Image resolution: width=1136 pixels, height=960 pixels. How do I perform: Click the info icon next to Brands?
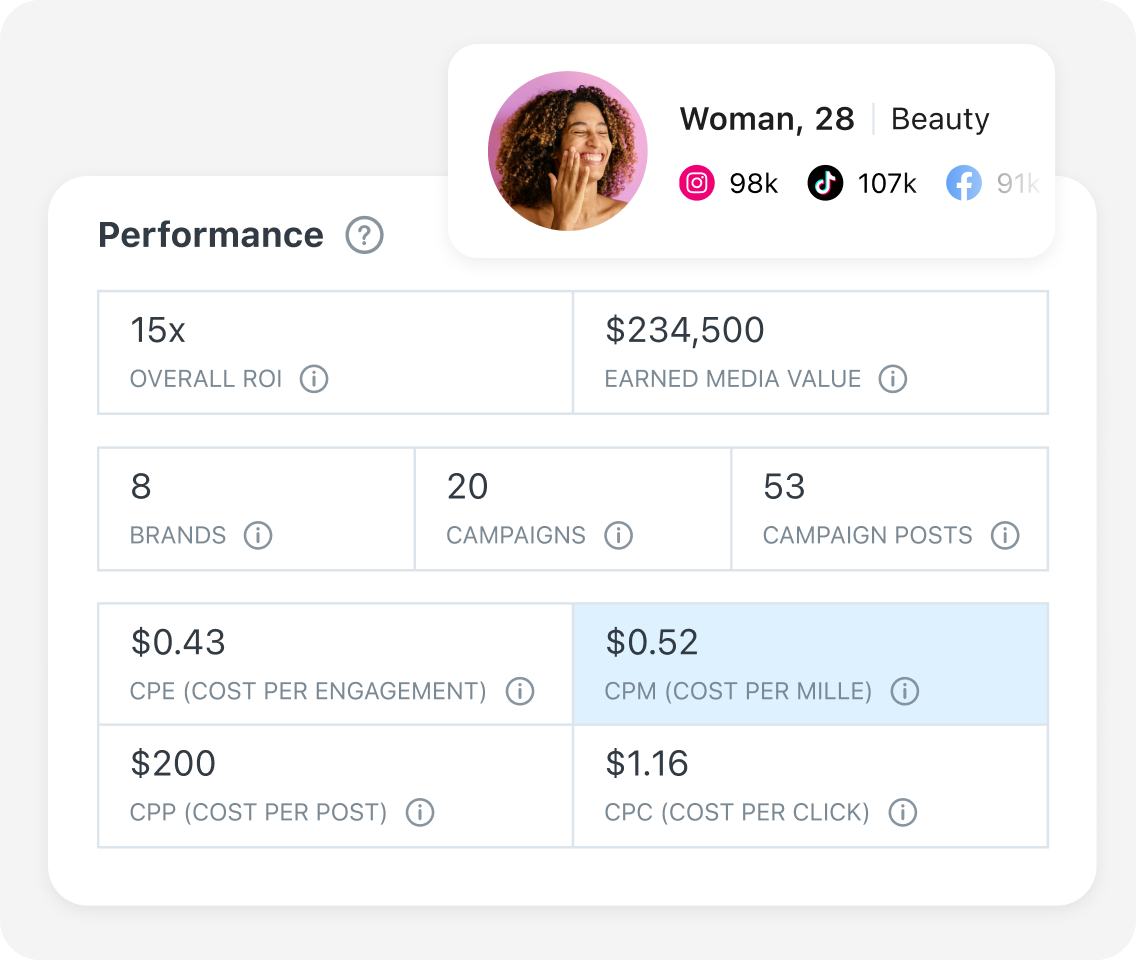[258, 536]
